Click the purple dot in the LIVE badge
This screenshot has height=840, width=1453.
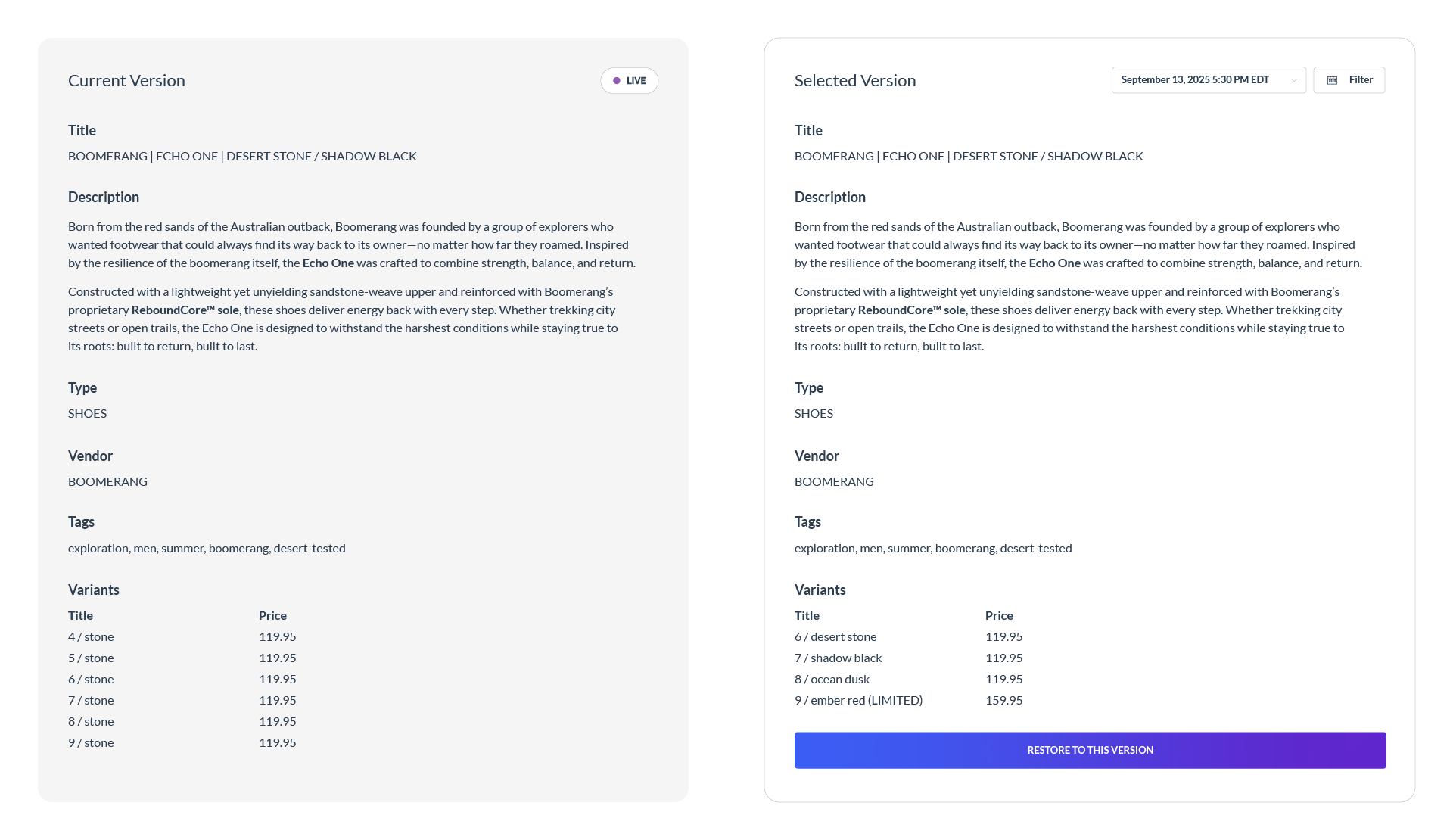pos(617,81)
